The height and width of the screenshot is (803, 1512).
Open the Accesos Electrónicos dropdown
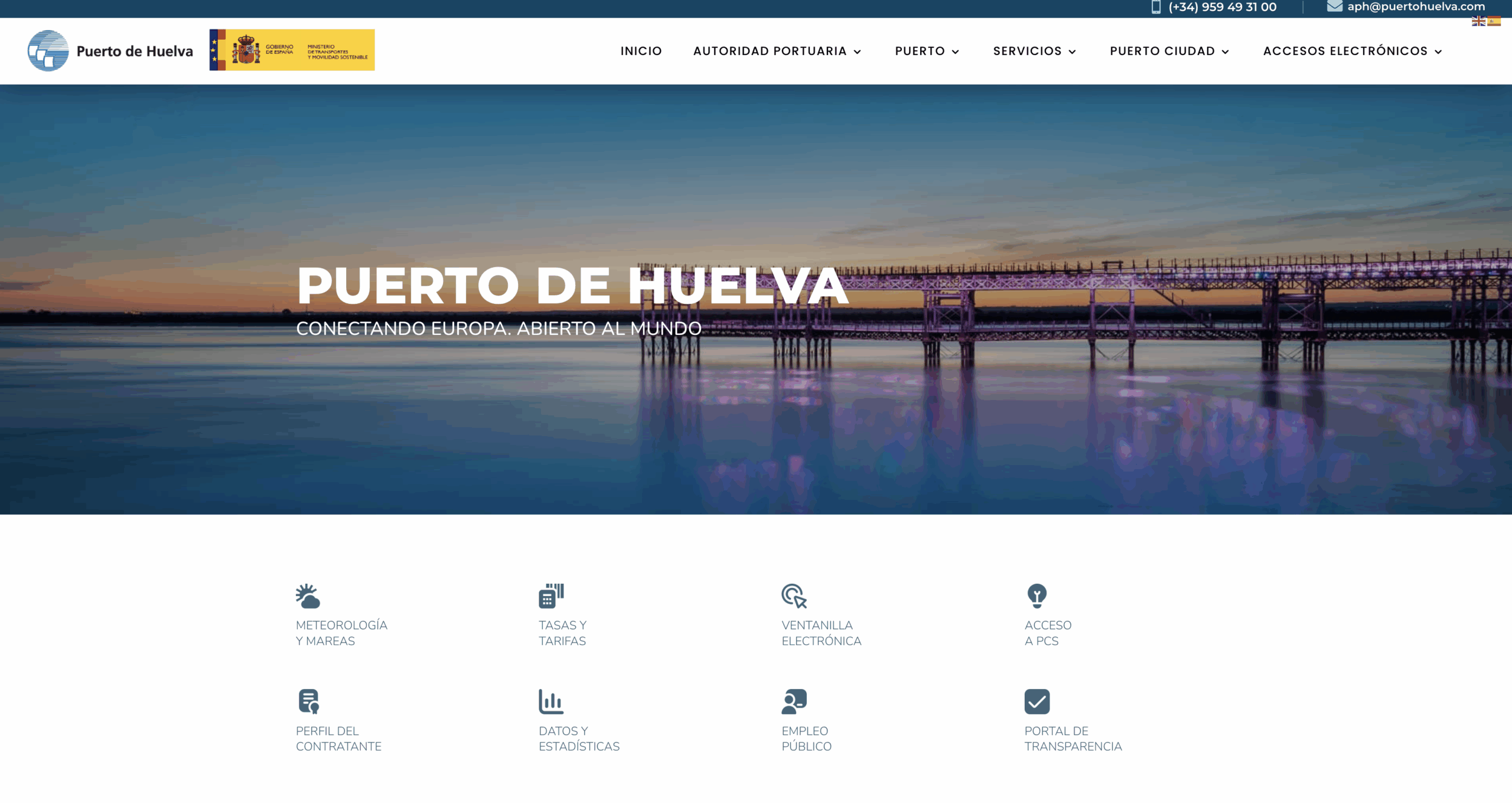pyautogui.click(x=1352, y=51)
